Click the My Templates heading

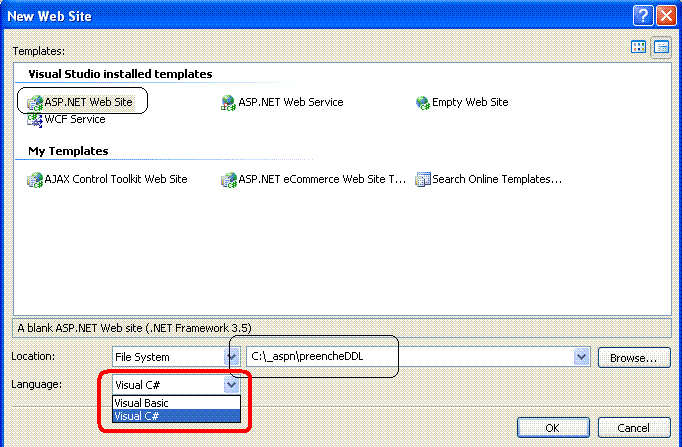(68, 151)
